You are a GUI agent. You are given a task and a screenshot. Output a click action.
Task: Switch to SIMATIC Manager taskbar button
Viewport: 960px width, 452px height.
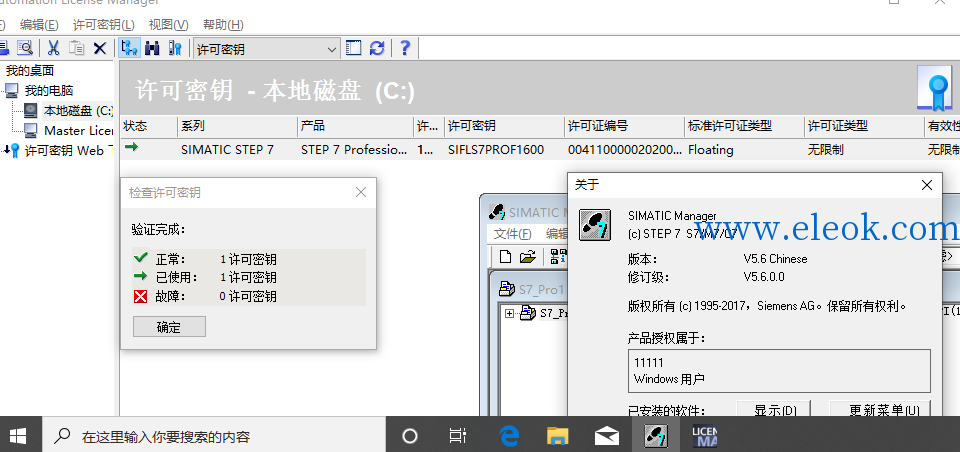[x=656, y=436]
